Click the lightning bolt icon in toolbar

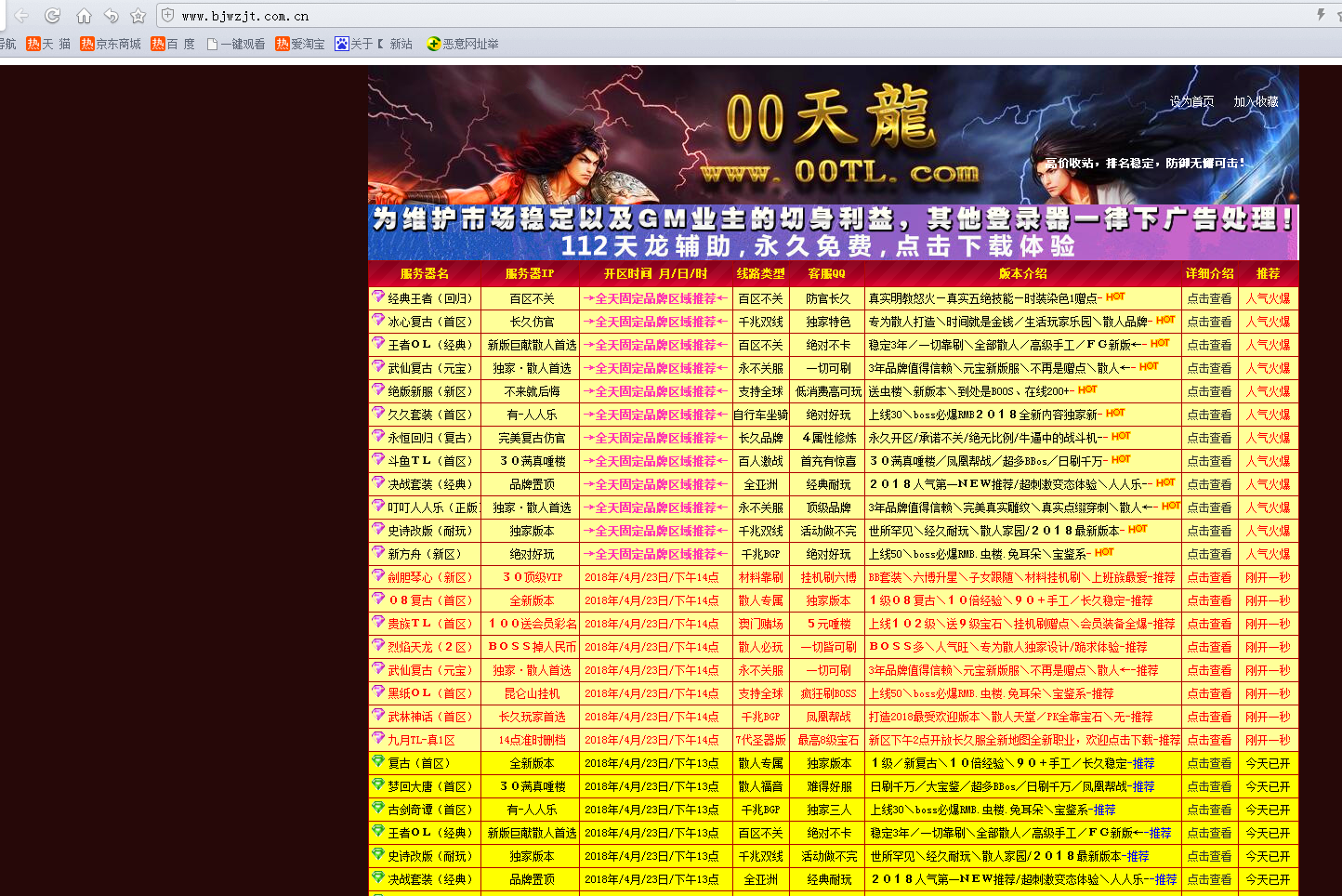[1321, 14]
